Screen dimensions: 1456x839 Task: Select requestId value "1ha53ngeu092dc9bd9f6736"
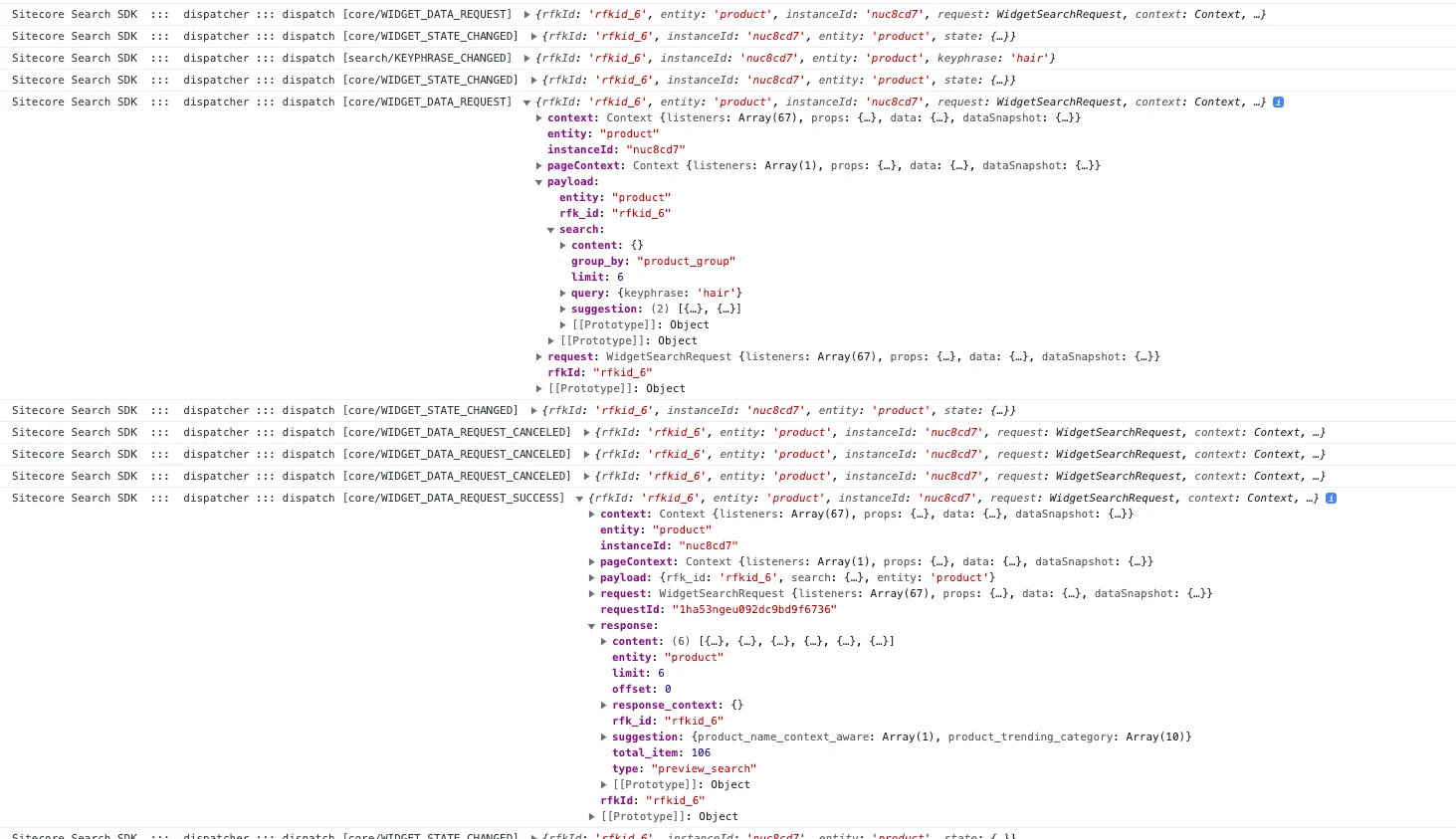tap(754, 610)
